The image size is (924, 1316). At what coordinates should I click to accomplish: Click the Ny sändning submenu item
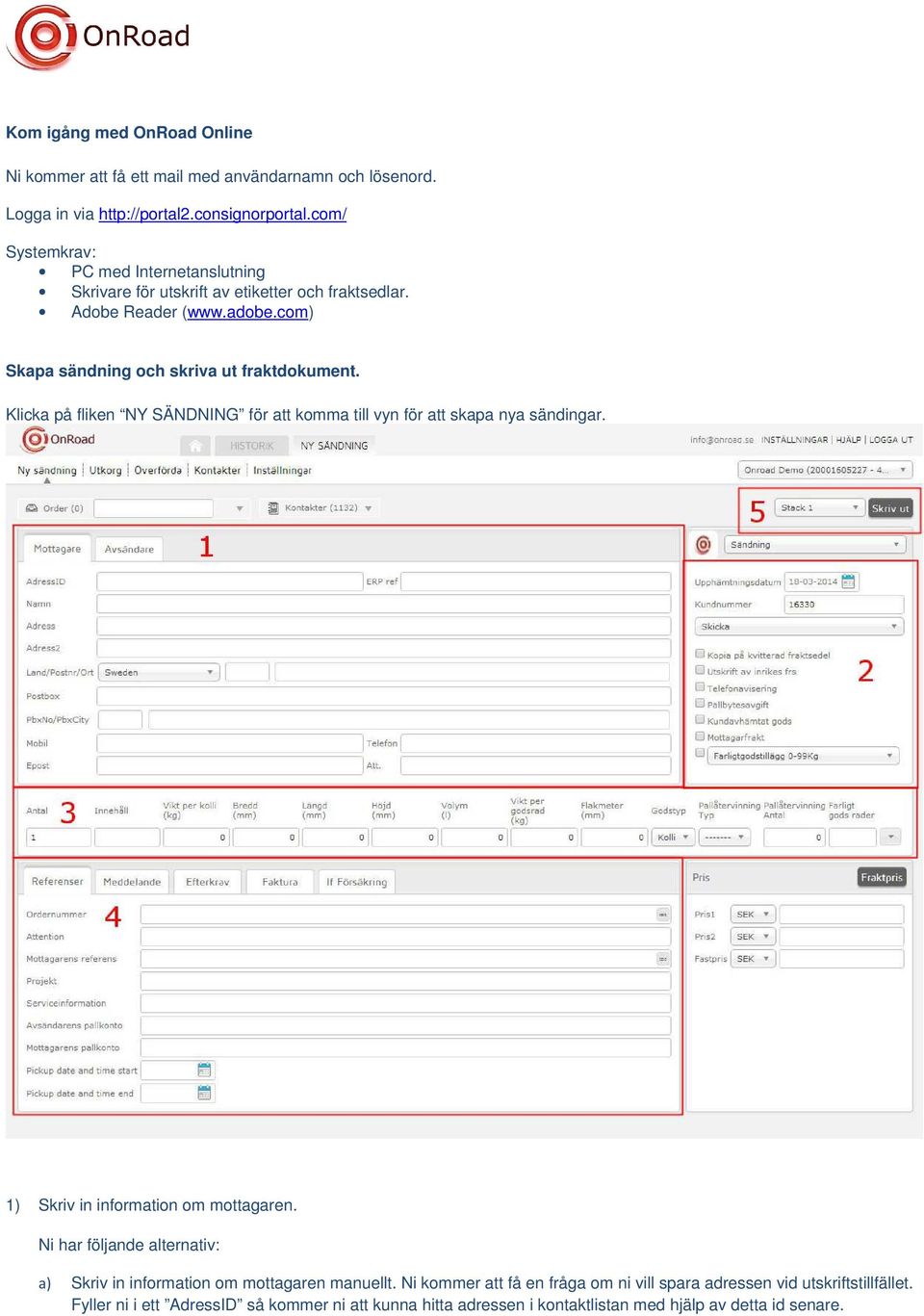click(x=46, y=470)
